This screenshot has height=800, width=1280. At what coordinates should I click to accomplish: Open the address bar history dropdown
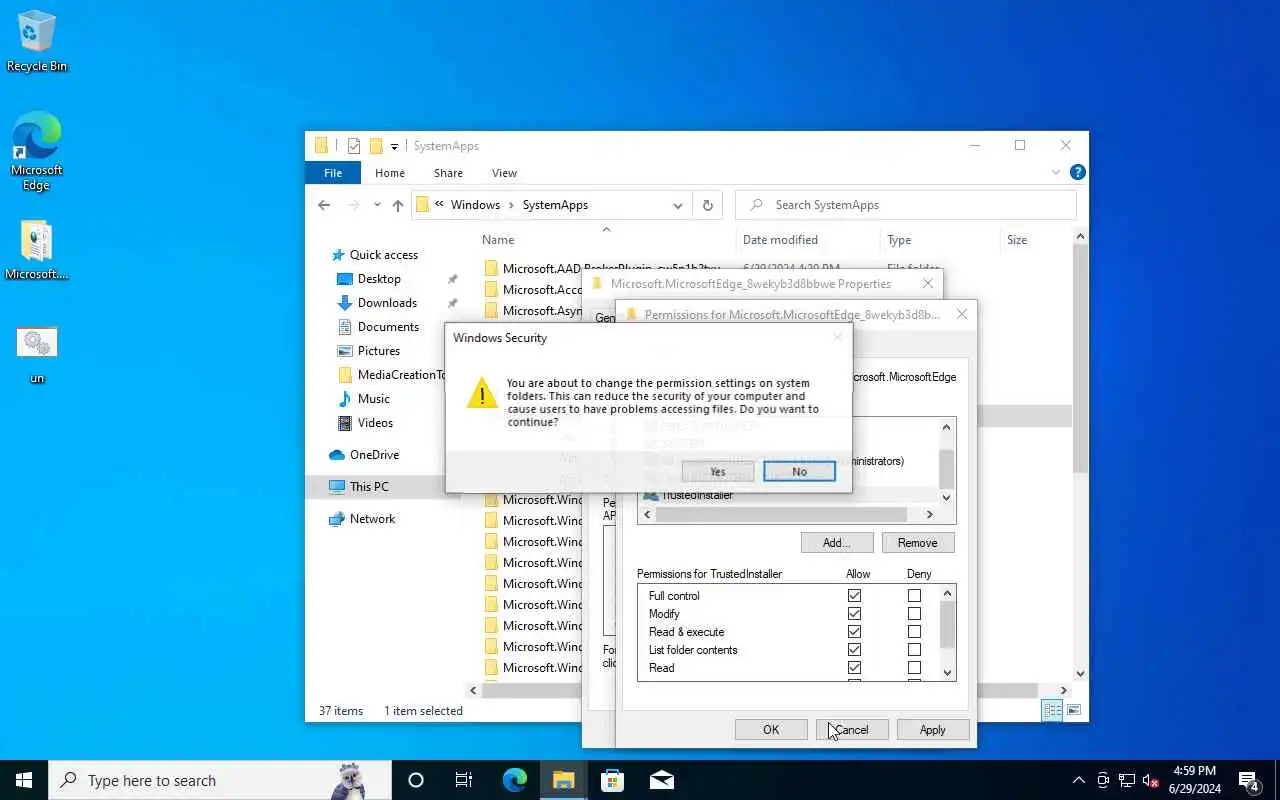tap(677, 205)
